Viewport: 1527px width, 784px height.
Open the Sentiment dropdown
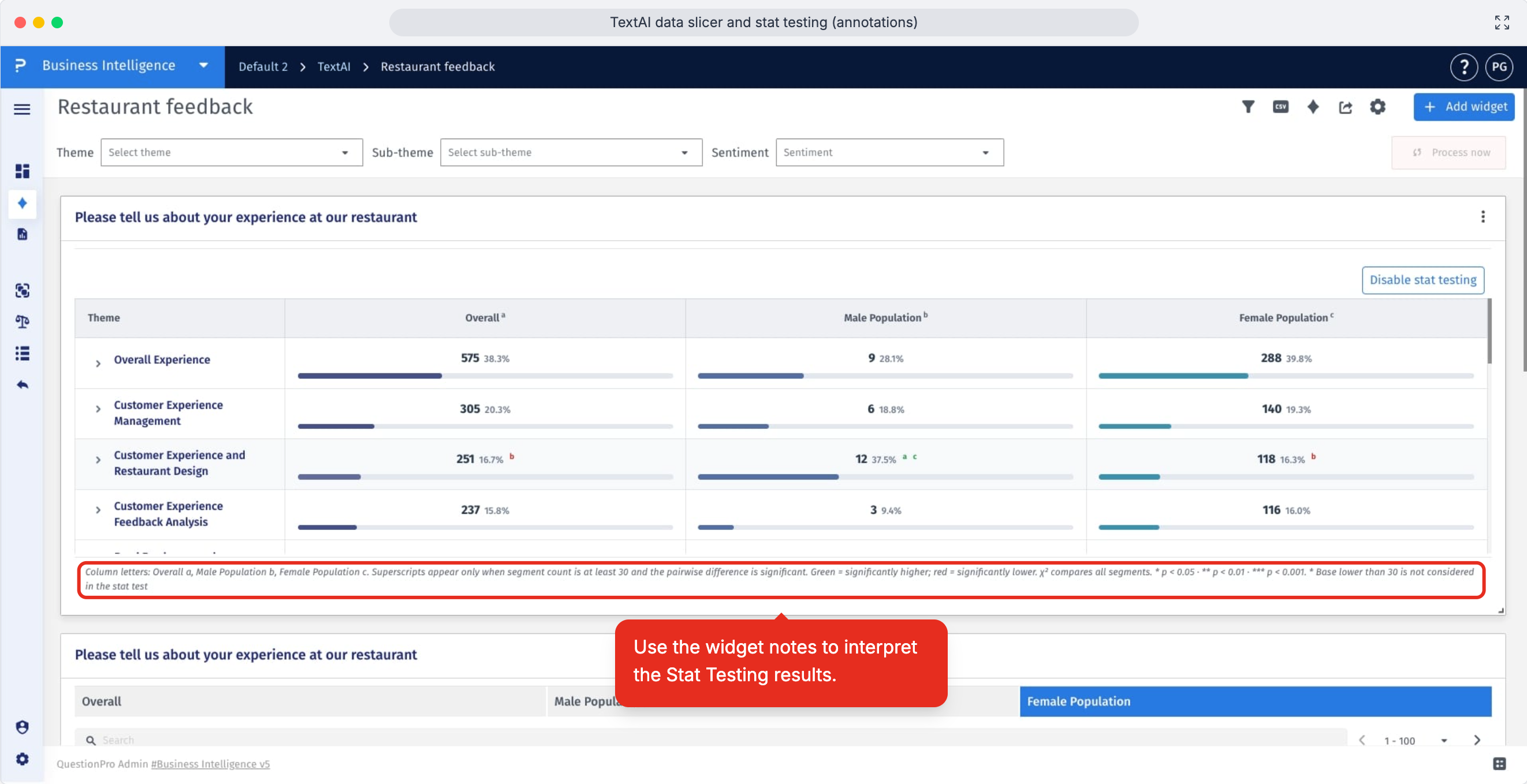pos(889,152)
